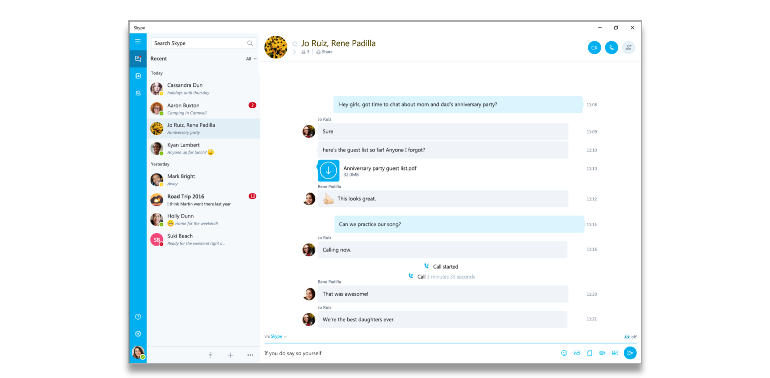770x378 pixels.
Task: Click the send message button
Action: point(630,353)
